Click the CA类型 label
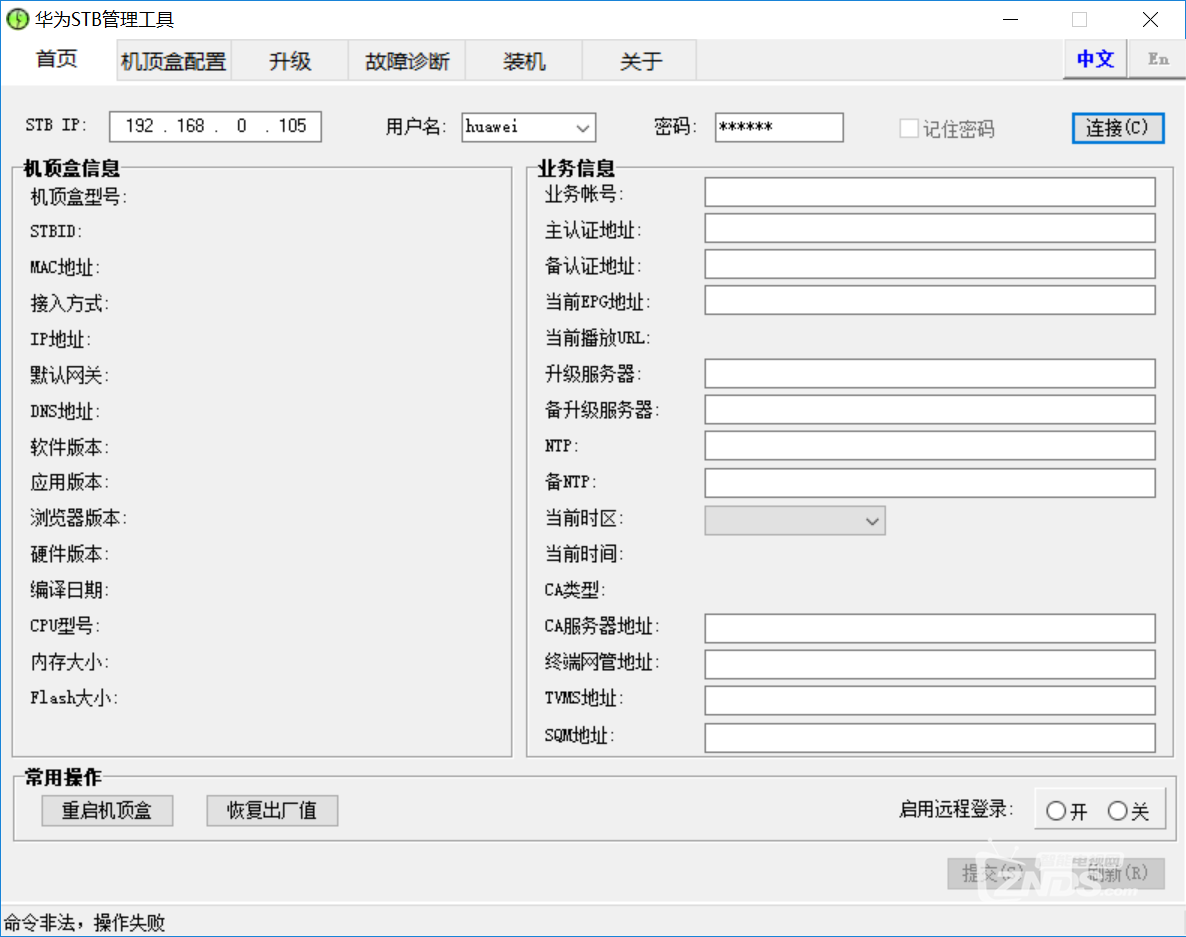 pos(575,589)
